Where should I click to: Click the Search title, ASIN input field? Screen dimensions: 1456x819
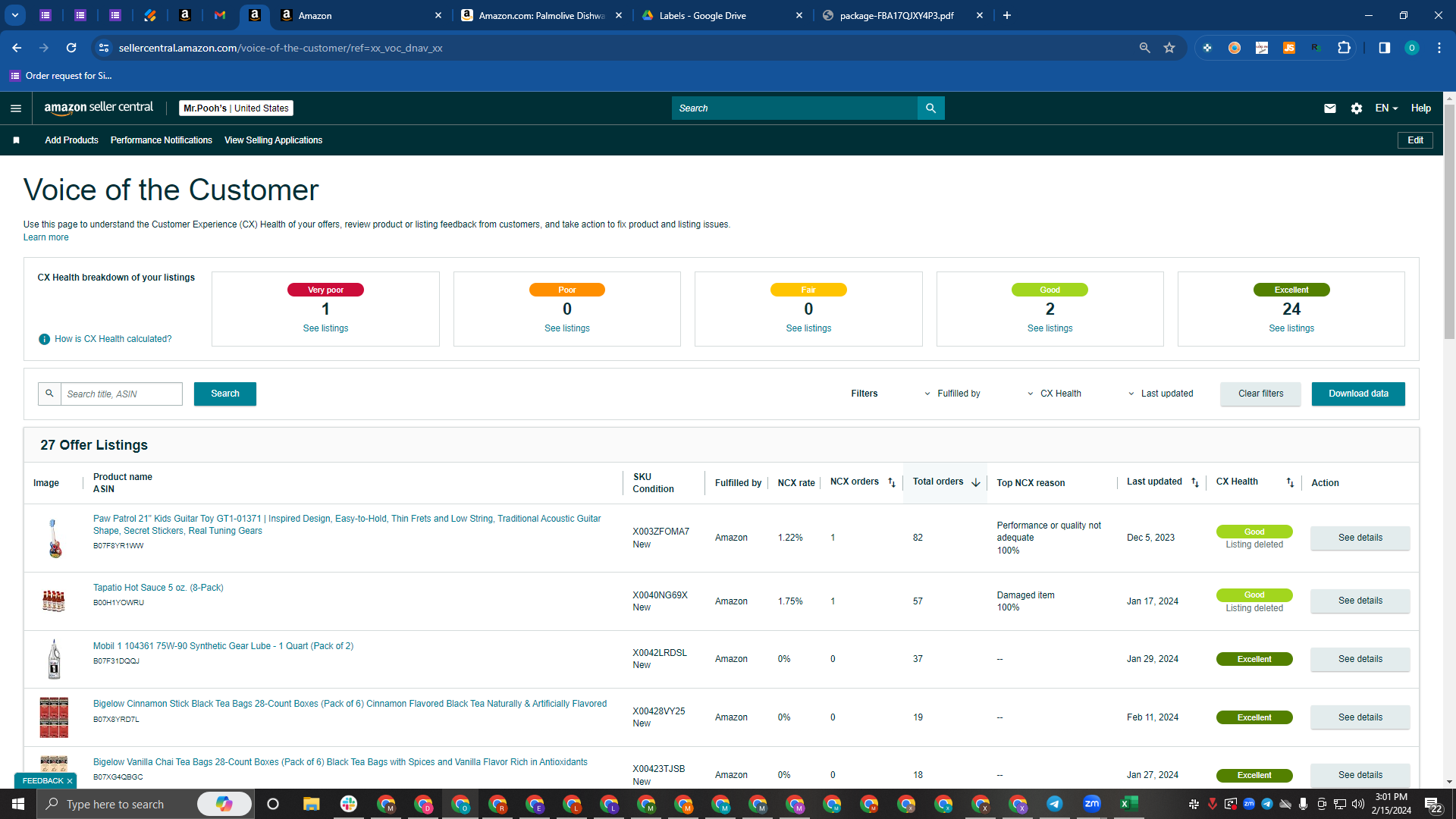click(121, 394)
